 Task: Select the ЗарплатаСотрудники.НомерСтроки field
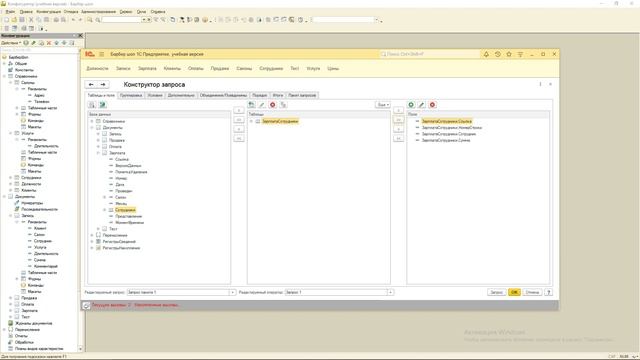pos(452,128)
